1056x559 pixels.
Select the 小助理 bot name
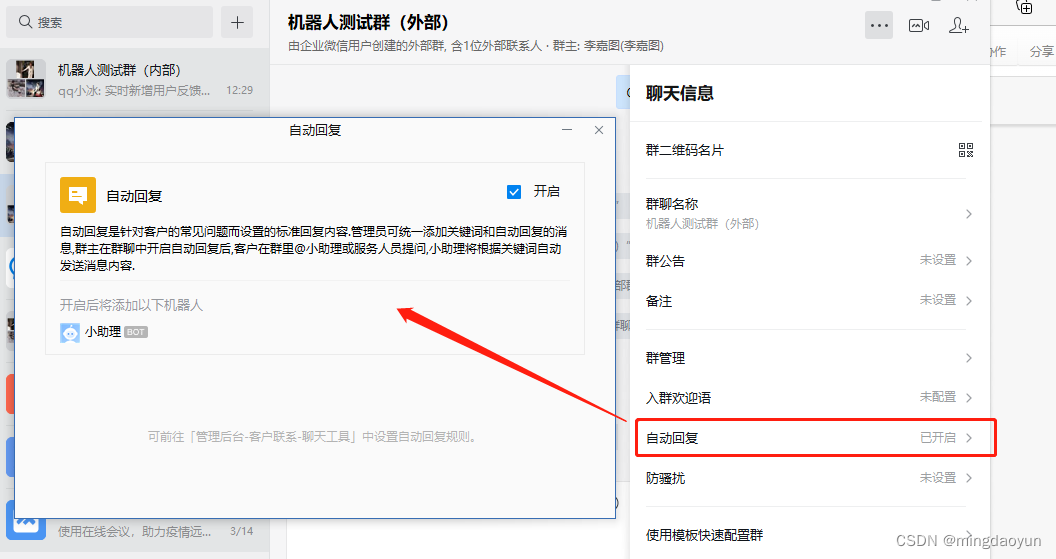click(103, 332)
